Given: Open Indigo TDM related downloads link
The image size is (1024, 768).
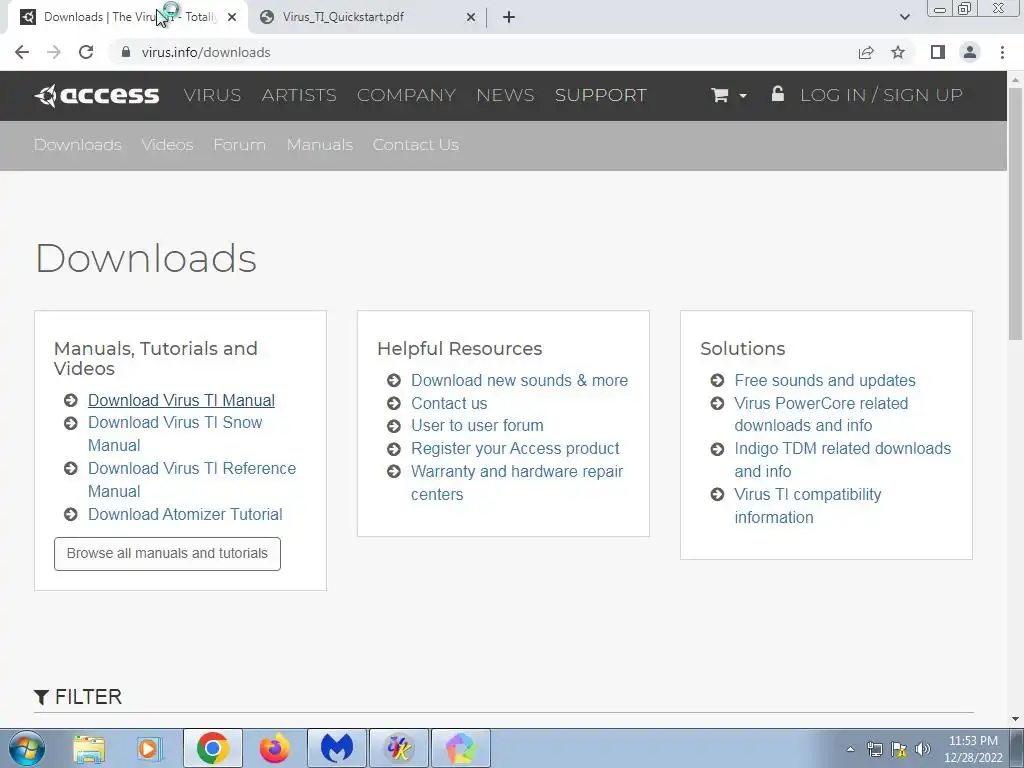Looking at the screenshot, I should (x=842, y=460).
